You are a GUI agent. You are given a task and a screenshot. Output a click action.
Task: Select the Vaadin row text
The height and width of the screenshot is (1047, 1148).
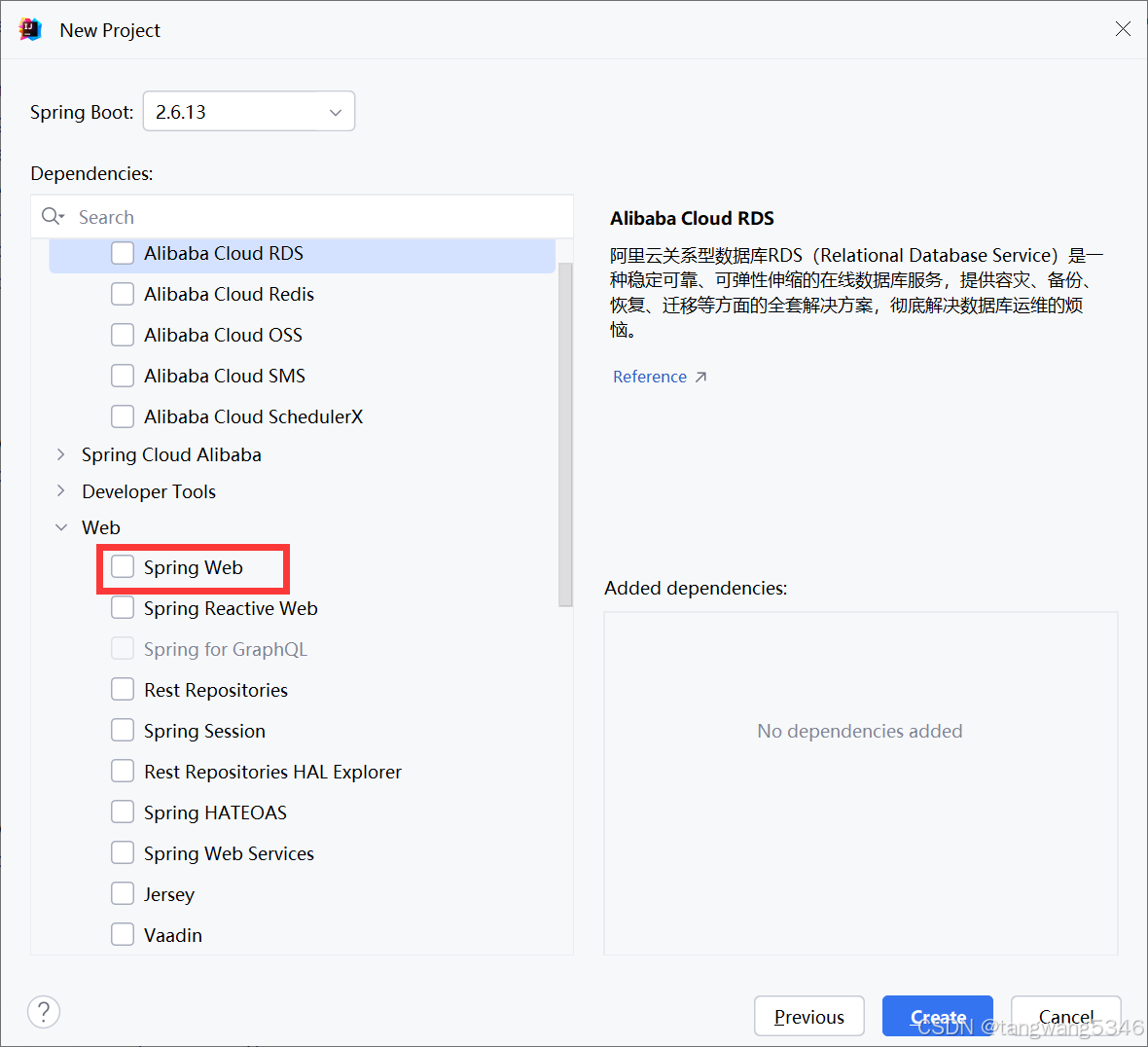coord(173,935)
